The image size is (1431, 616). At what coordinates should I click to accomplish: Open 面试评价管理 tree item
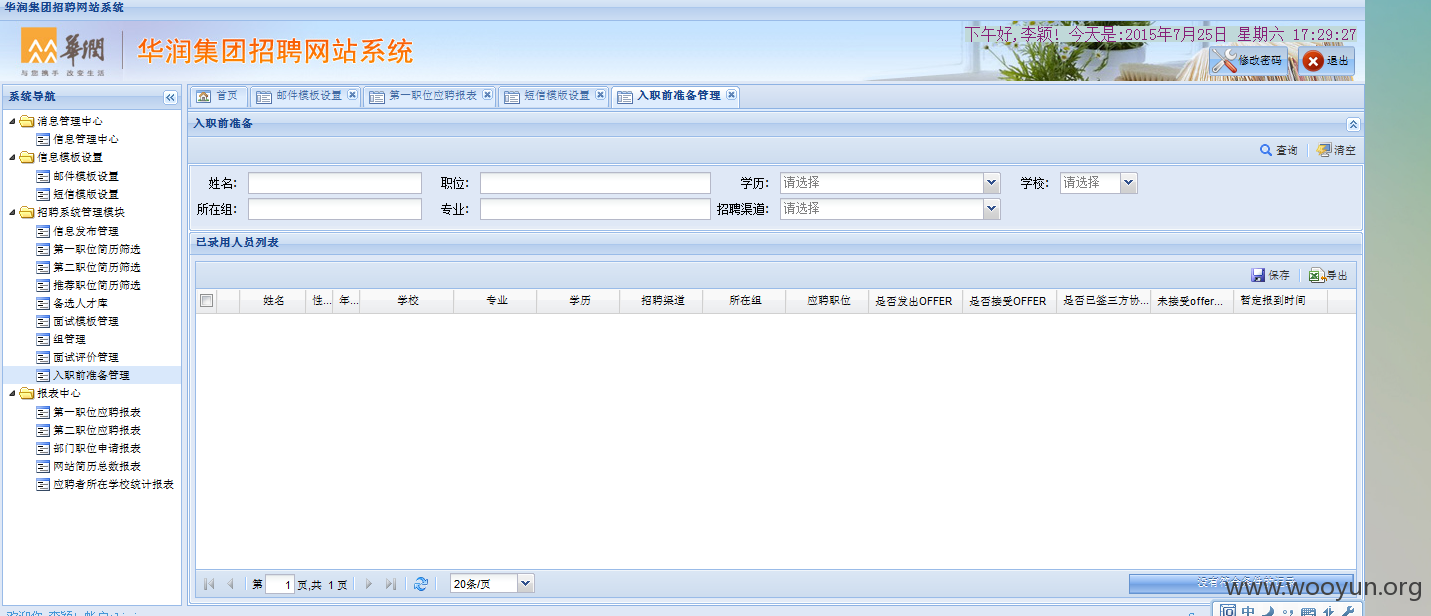tap(86, 357)
